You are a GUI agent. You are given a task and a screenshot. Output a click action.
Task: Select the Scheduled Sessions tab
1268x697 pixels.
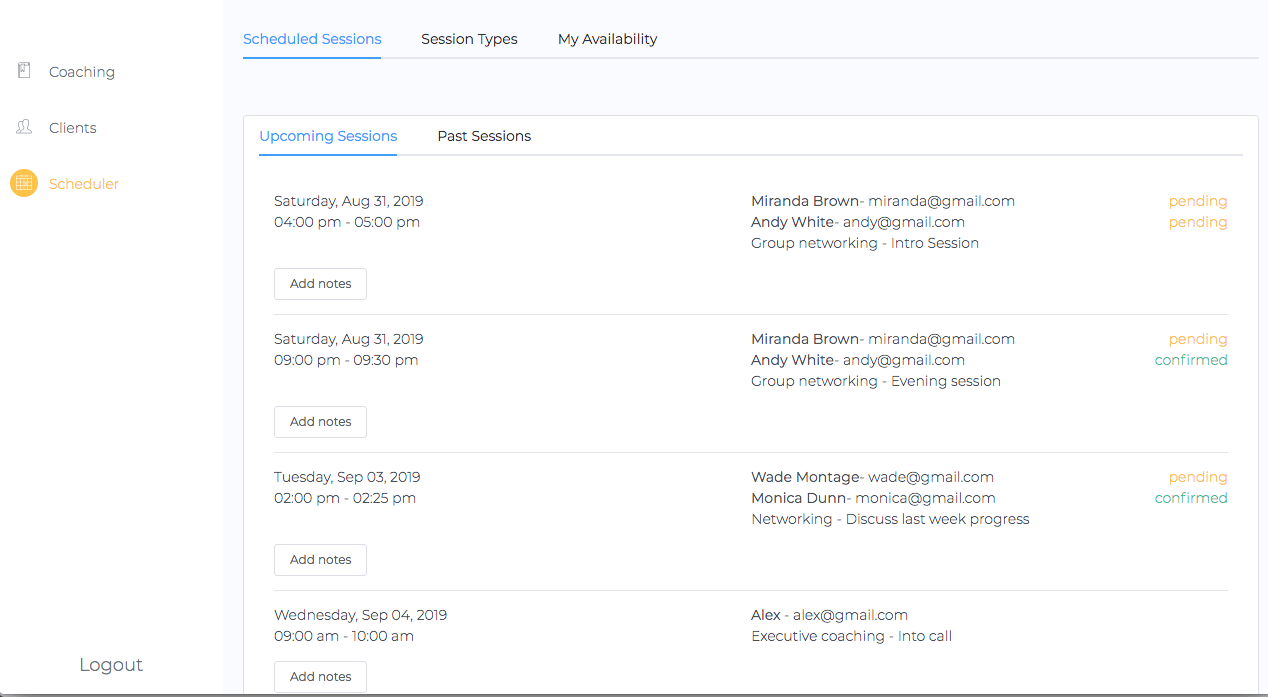point(312,39)
